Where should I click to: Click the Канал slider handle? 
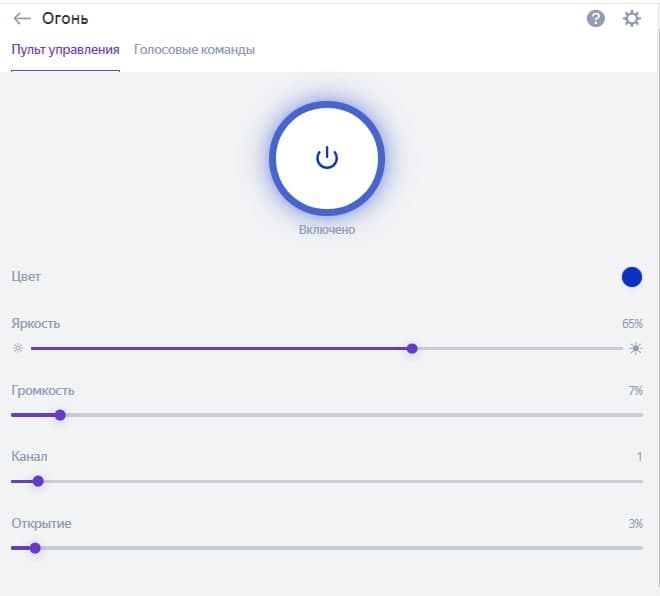pyautogui.click(x=38, y=481)
